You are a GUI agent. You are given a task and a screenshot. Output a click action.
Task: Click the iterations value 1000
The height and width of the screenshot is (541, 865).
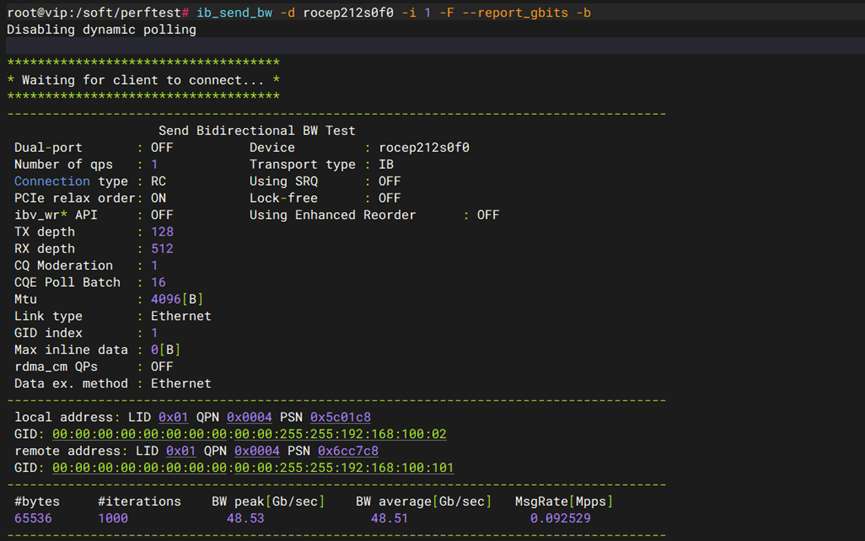tap(113, 519)
